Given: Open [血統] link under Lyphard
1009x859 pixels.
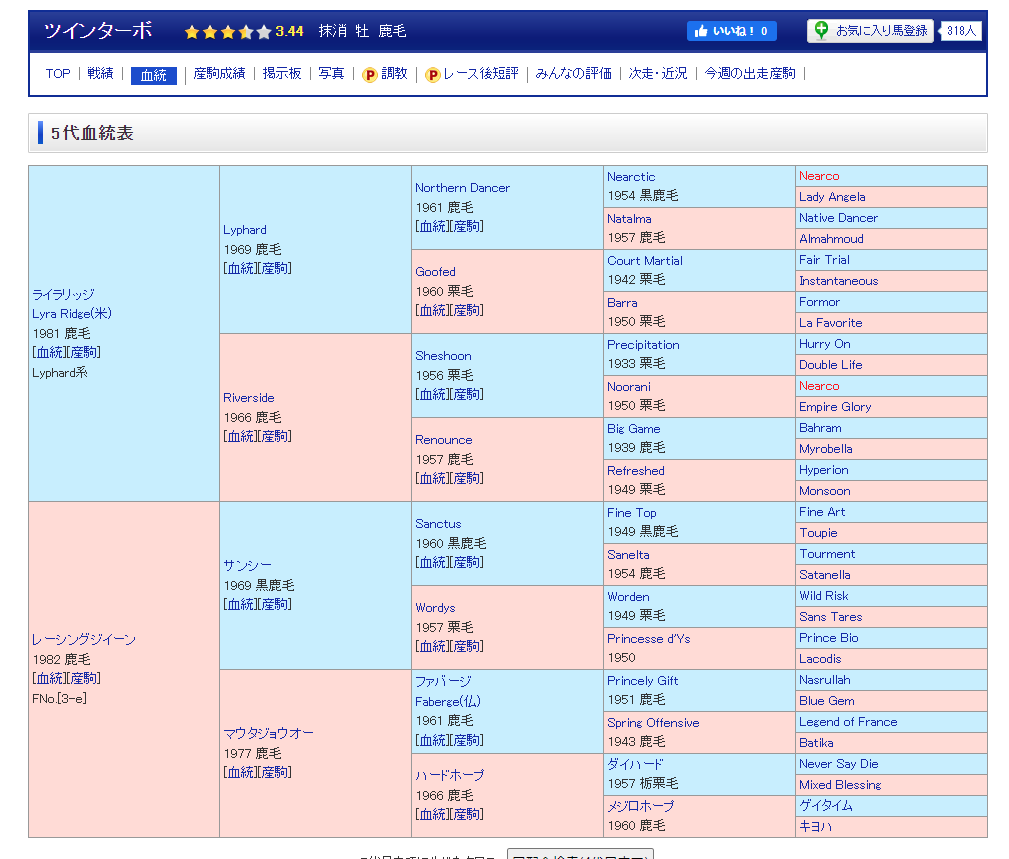Looking at the screenshot, I should [x=240, y=268].
